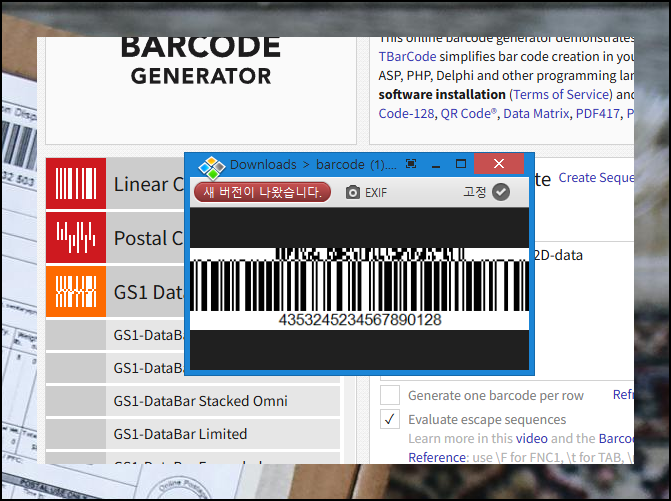Click the video link in escape sequences help
The height and width of the screenshot is (501, 671).
[x=531, y=439]
